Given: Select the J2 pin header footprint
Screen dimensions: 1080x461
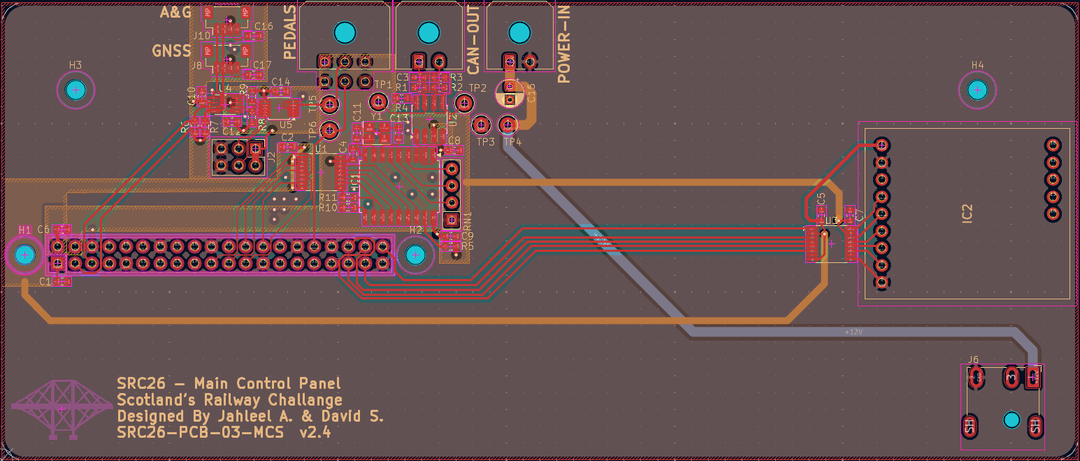Looking at the screenshot, I should [238, 157].
